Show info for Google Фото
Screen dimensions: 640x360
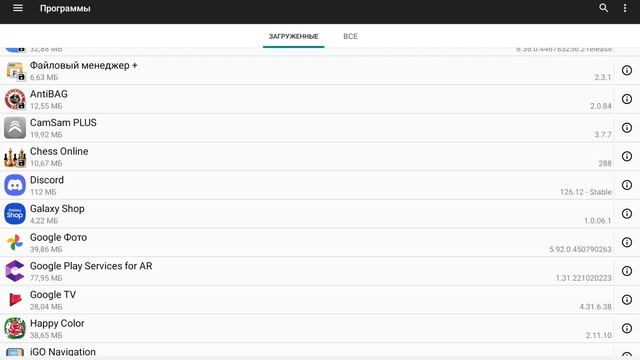coord(627,242)
